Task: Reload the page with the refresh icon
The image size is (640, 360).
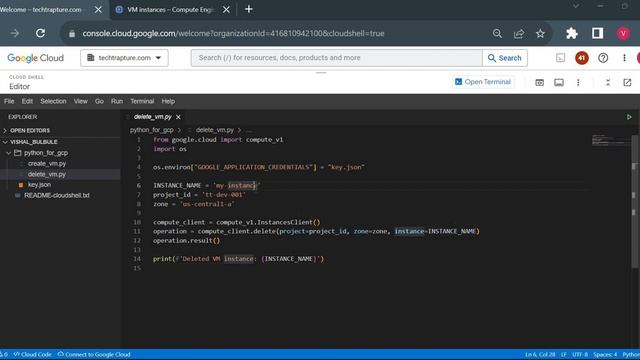Action: click(40, 33)
